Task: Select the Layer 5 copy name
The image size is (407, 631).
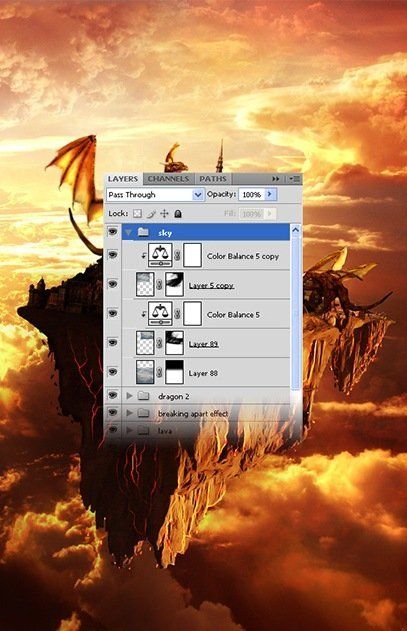Action: coord(211,285)
